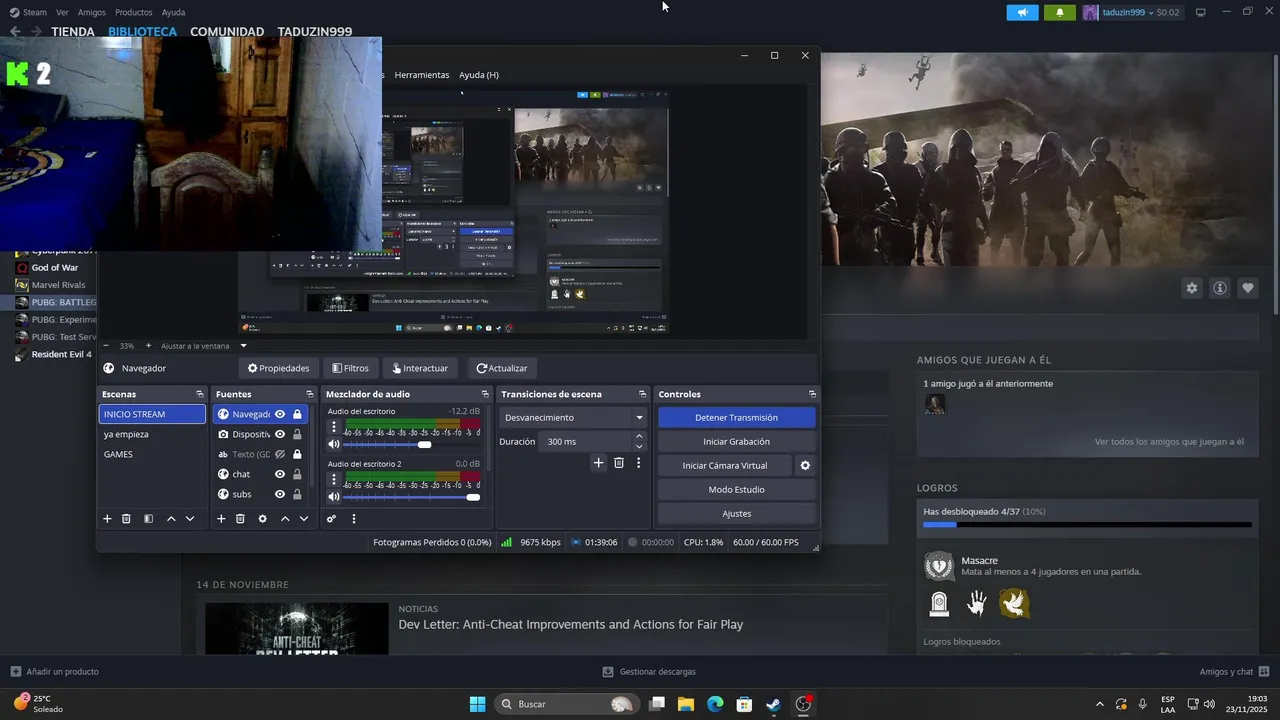The width and height of the screenshot is (1280, 720).
Task: Hide the subs source eye icon
Action: pos(280,494)
